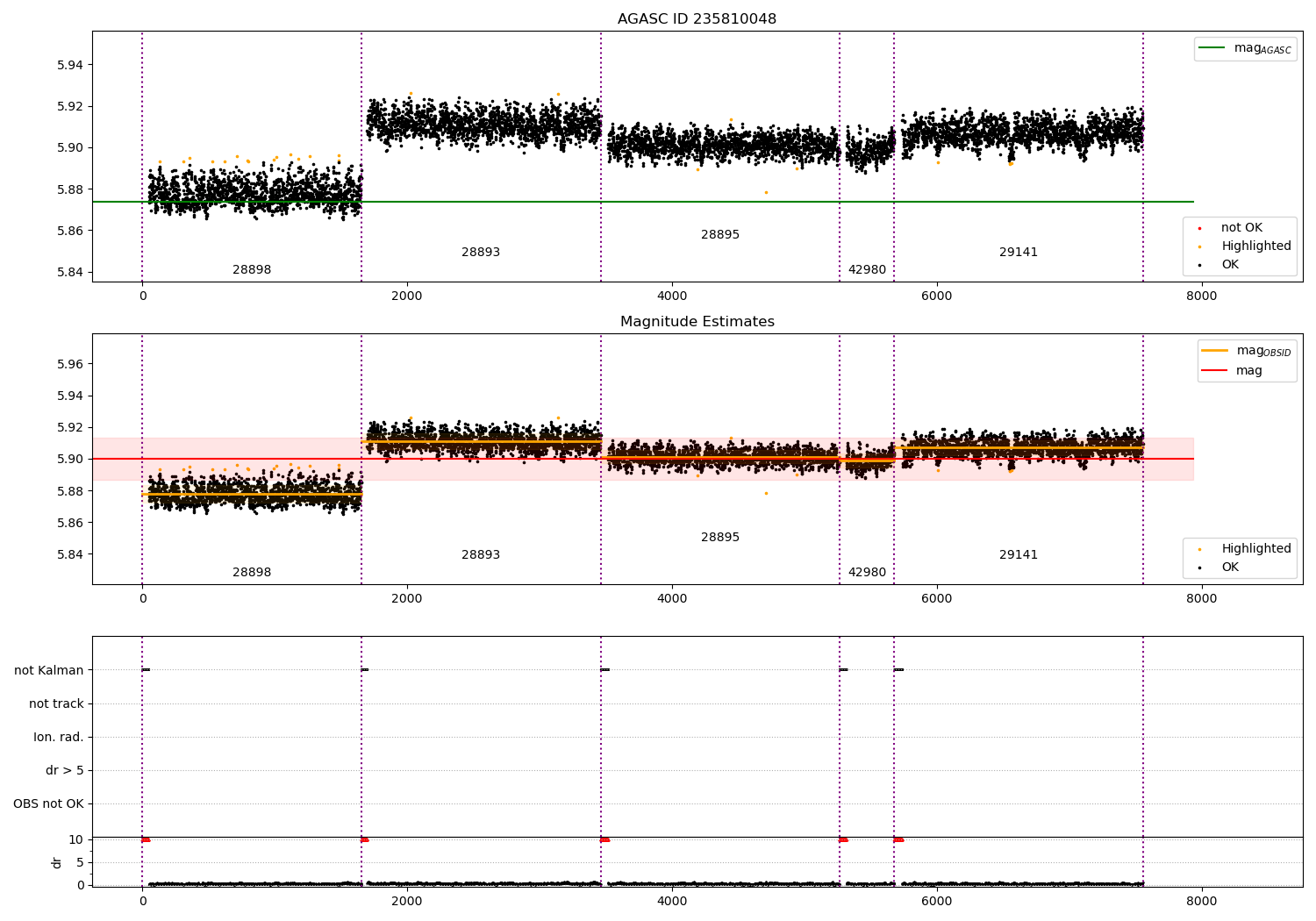The image size is (1316, 921).
Task: Select the red 'mag' legend line sample
Action: pyautogui.click(x=1214, y=370)
